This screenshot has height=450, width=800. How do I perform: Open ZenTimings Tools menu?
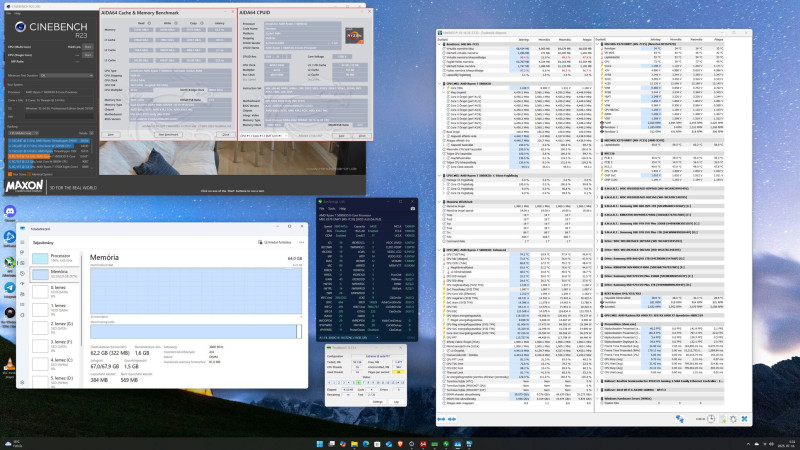[331, 209]
